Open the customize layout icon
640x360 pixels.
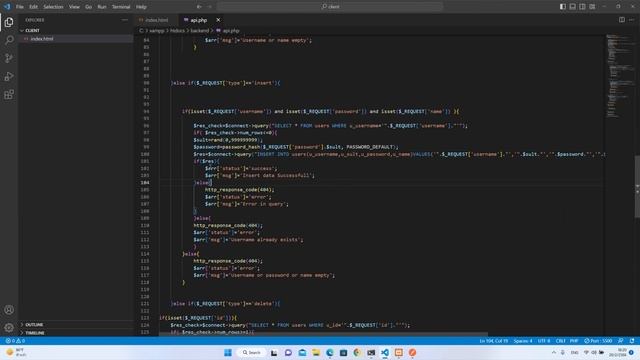point(592,7)
